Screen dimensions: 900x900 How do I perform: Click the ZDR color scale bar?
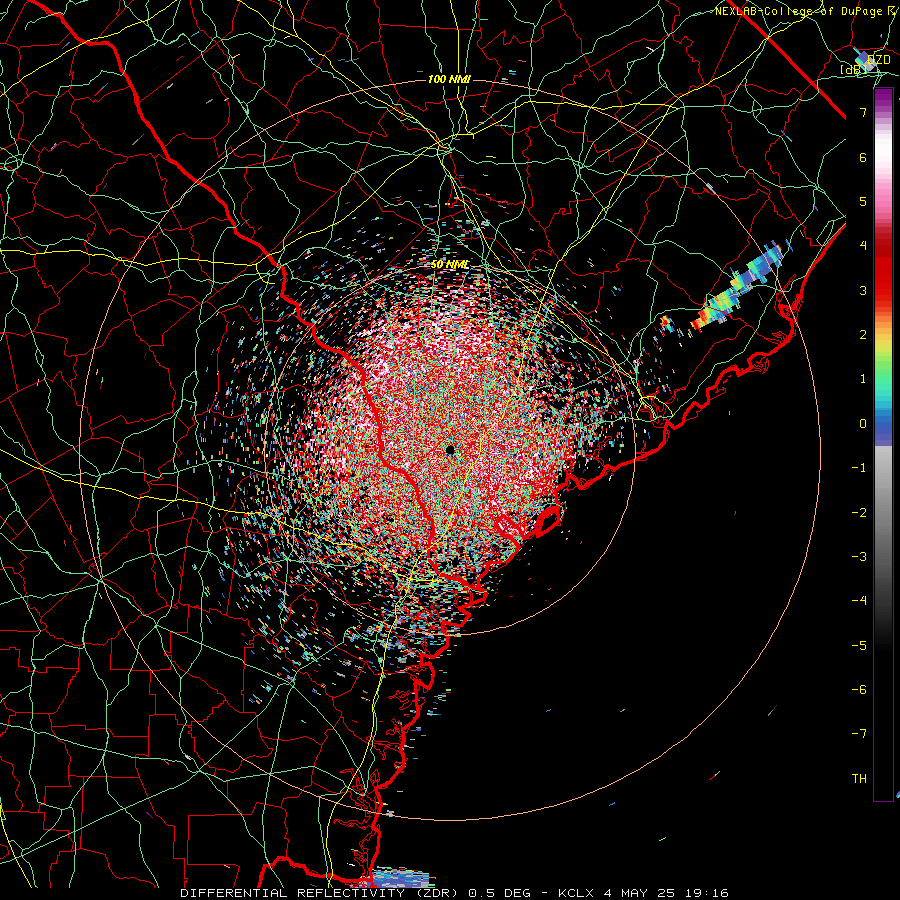883,444
